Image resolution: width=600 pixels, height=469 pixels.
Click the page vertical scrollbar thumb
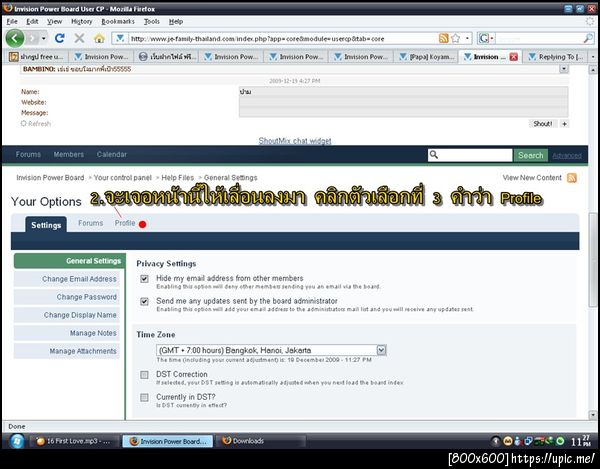tap(593, 259)
